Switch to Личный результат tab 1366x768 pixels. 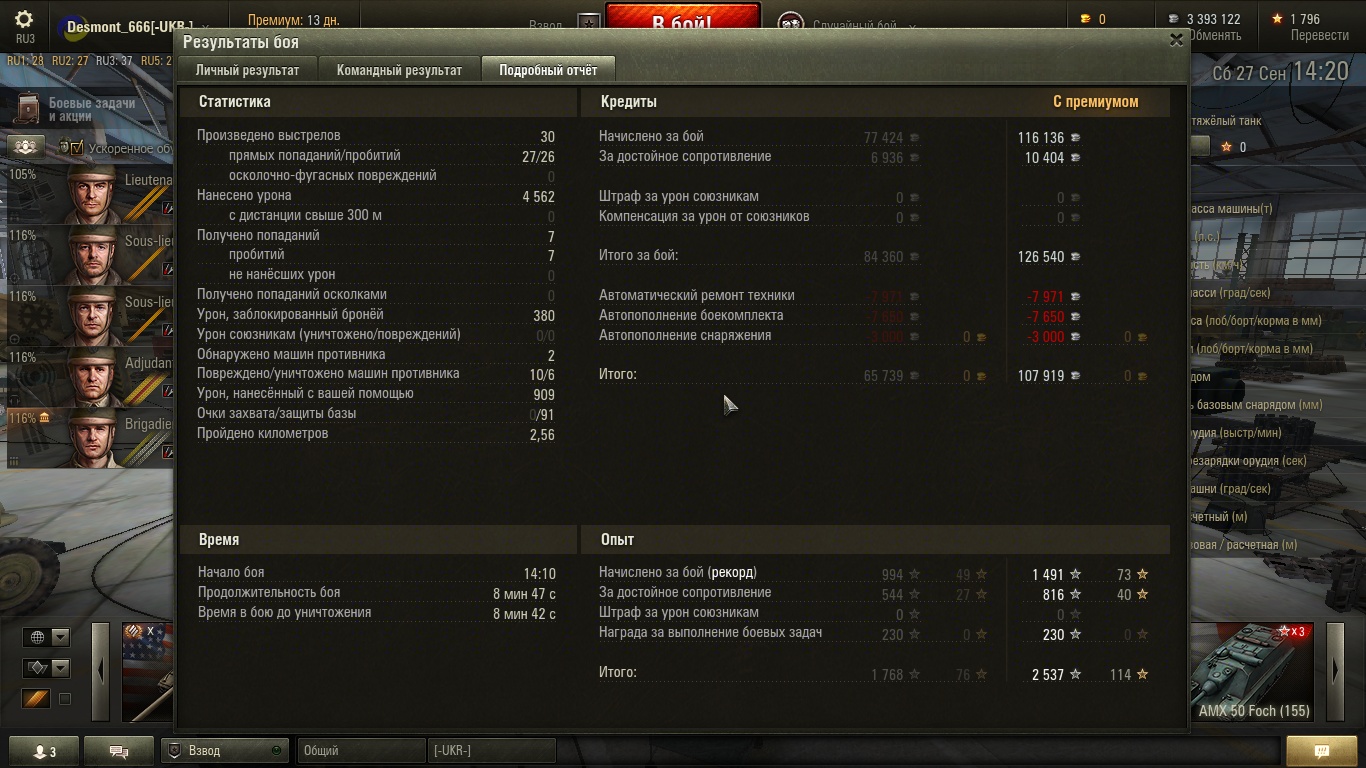pyautogui.click(x=247, y=70)
